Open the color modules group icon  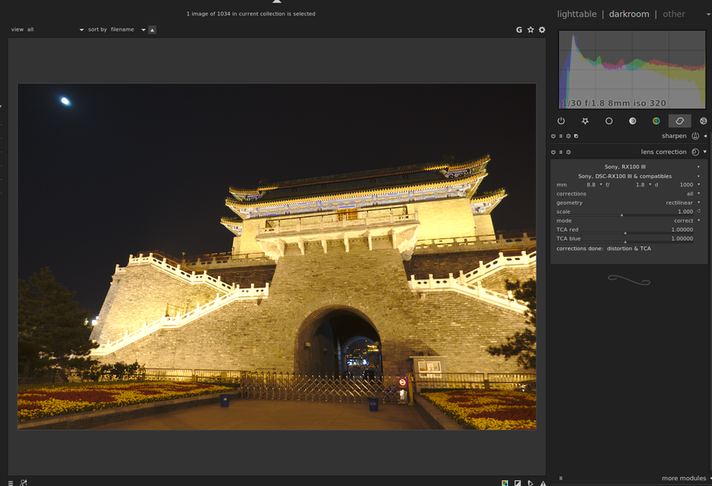click(x=656, y=121)
